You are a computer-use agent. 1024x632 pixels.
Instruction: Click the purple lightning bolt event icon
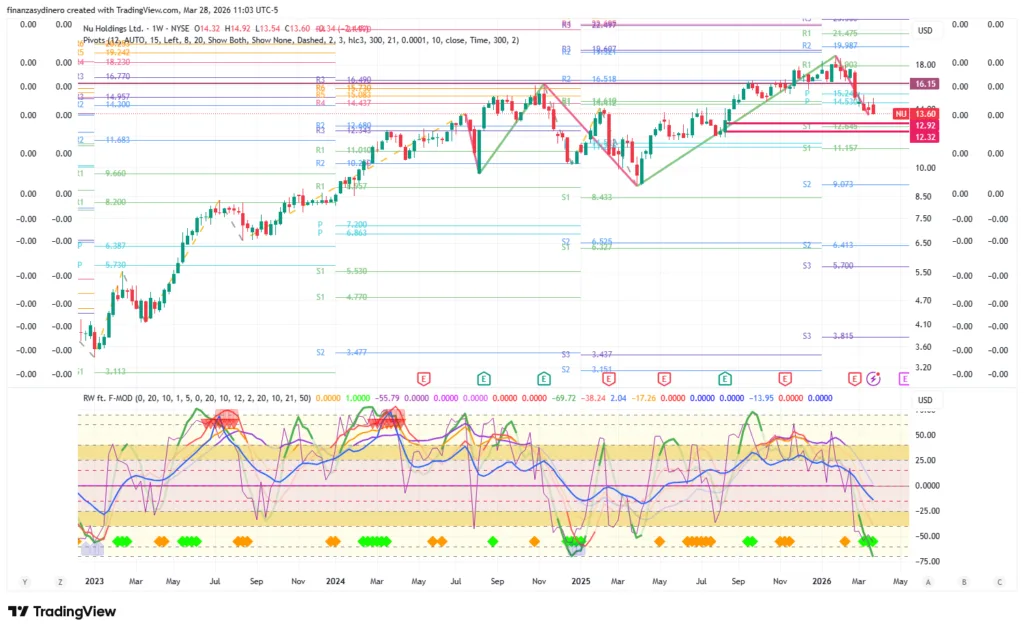click(x=874, y=379)
